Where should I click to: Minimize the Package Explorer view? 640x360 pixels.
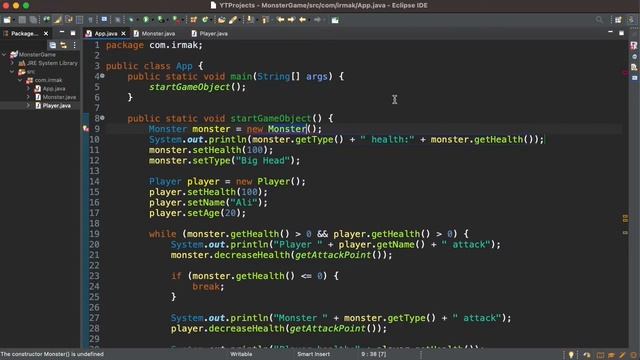(62, 32)
